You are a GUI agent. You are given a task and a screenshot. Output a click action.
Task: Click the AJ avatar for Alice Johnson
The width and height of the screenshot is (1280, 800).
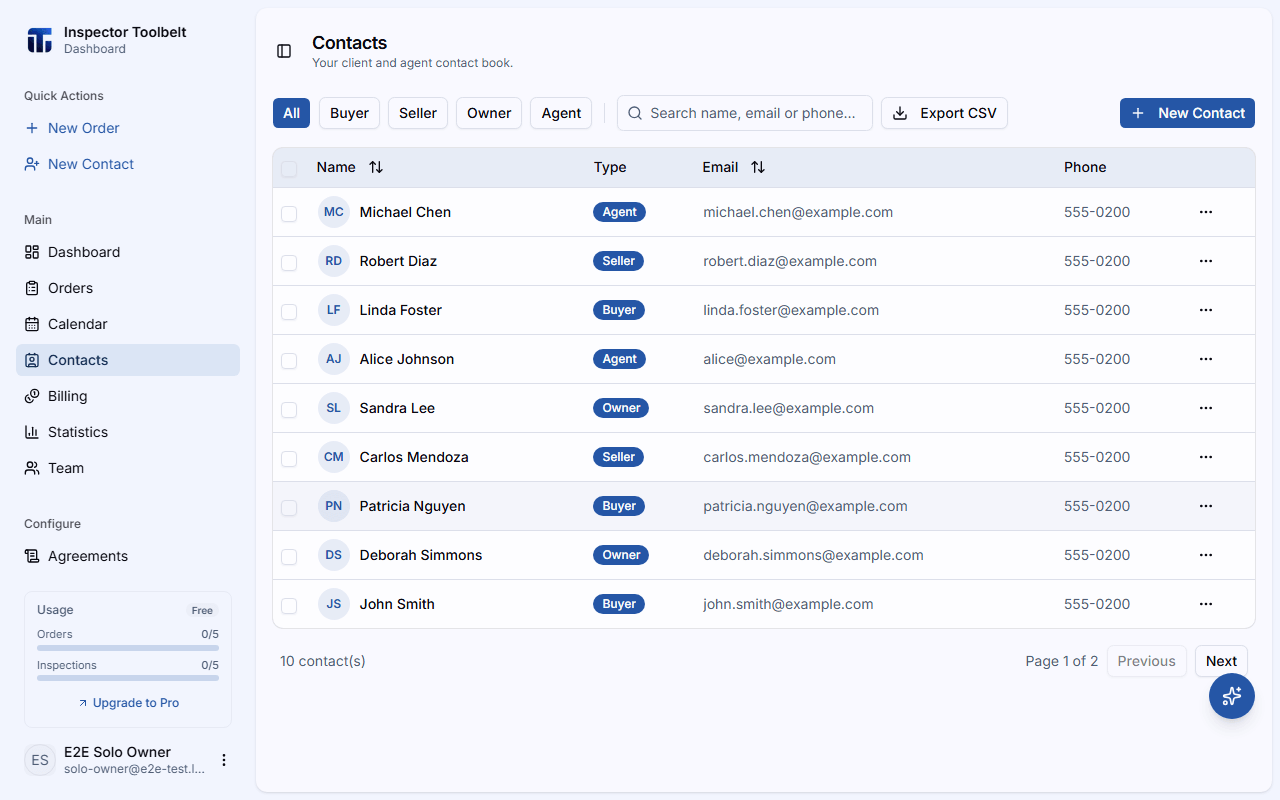pos(334,359)
